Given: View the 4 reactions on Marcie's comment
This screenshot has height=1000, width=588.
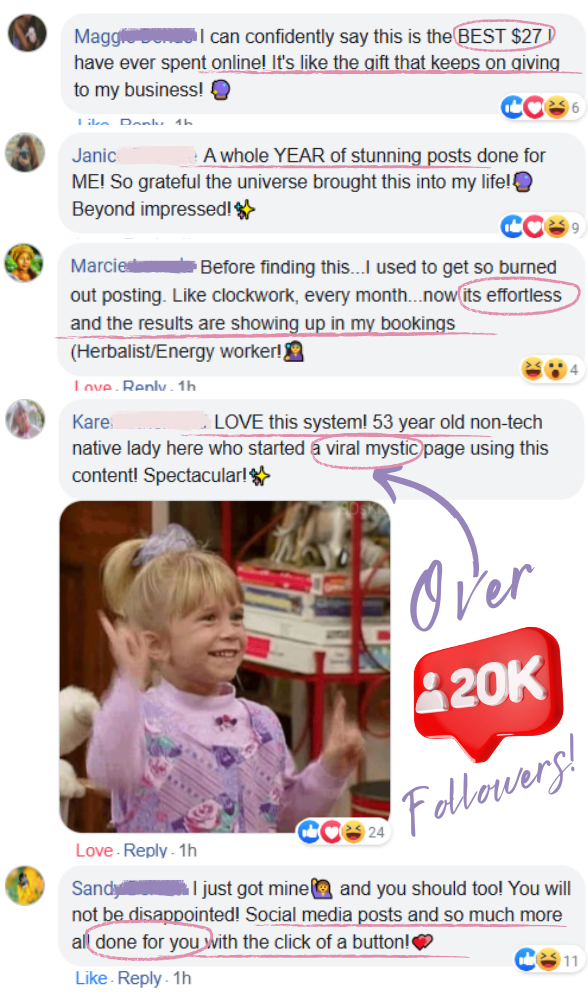Looking at the screenshot, I should click(552, 369).
